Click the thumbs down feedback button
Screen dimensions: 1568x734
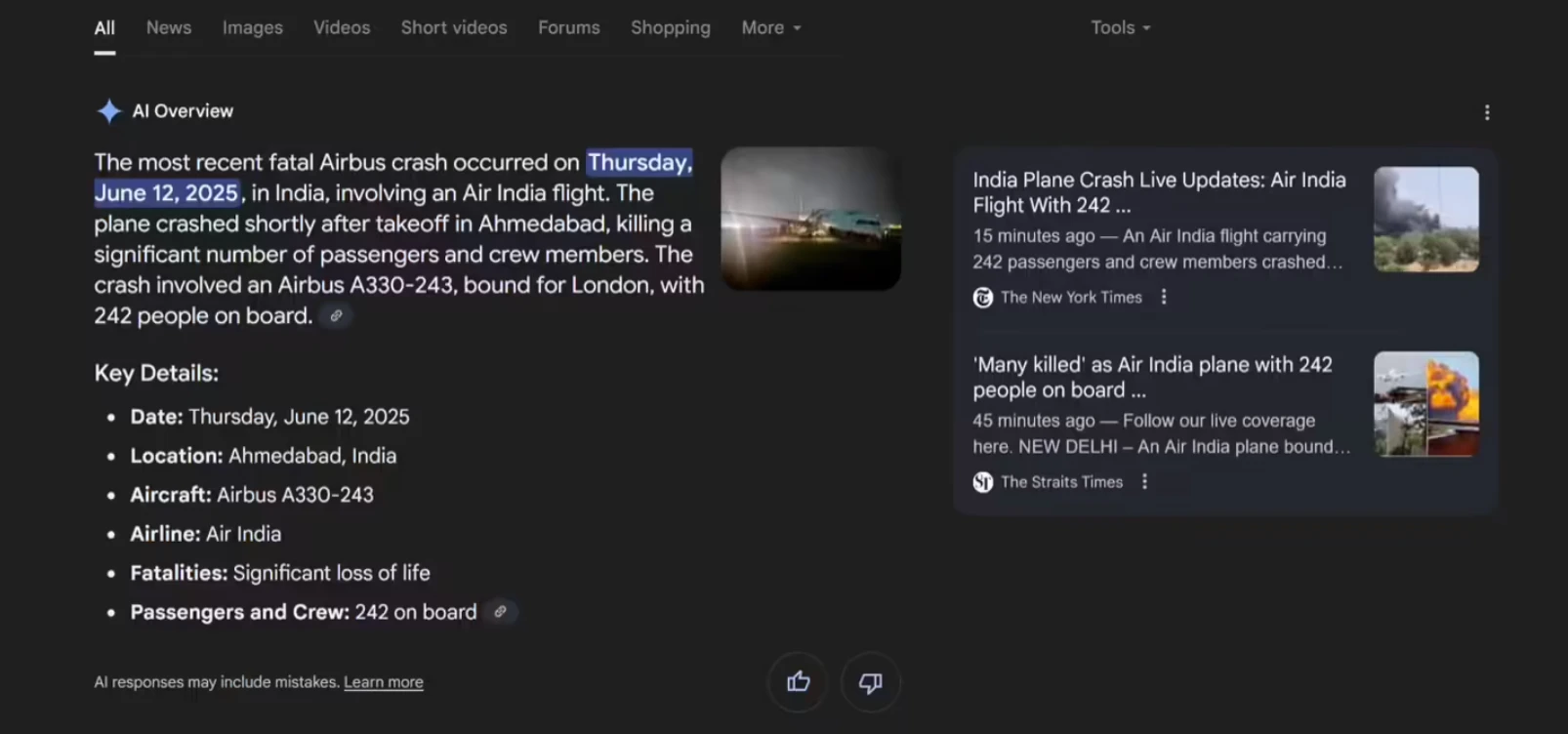click(x=870, y=682)
